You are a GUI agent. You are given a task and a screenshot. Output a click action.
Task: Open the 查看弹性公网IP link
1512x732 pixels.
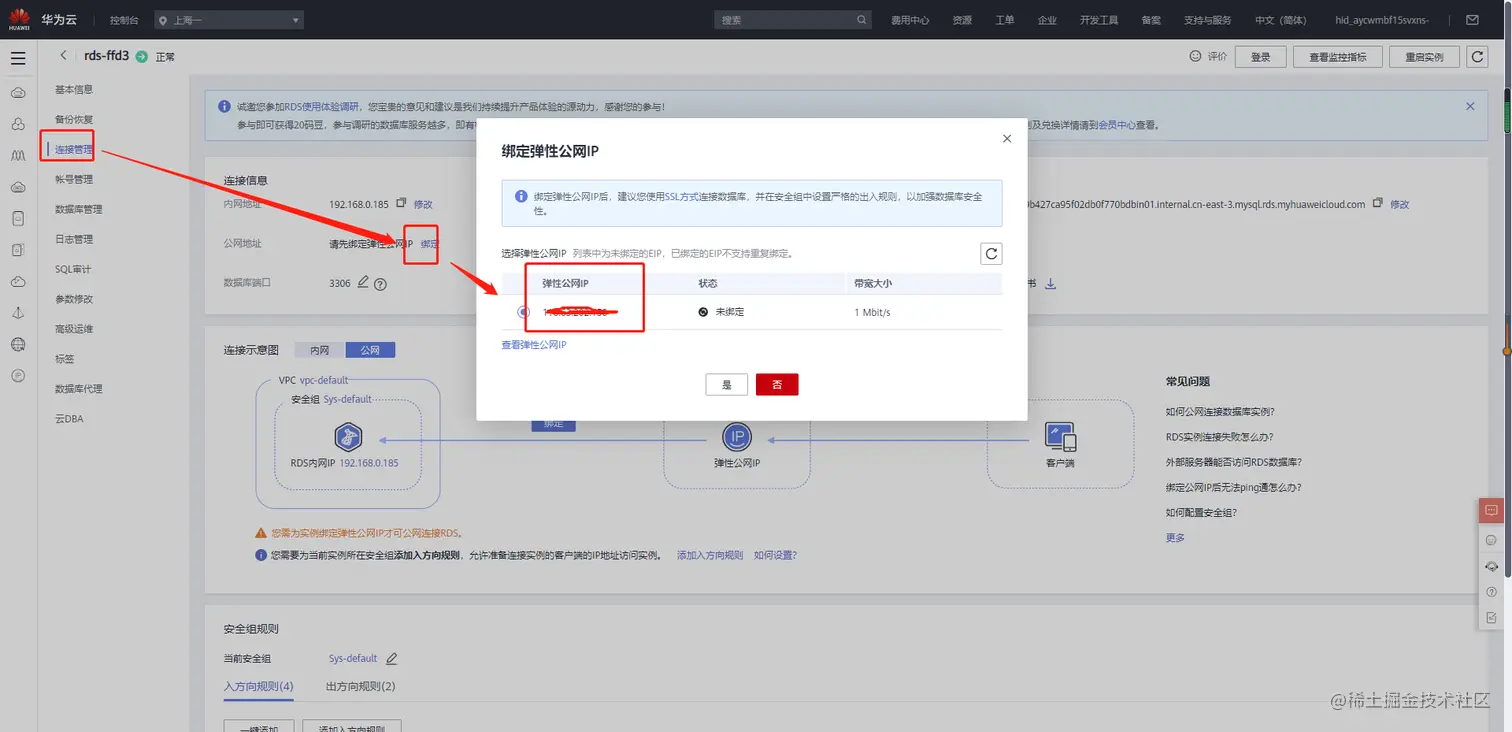pos(534,343)
